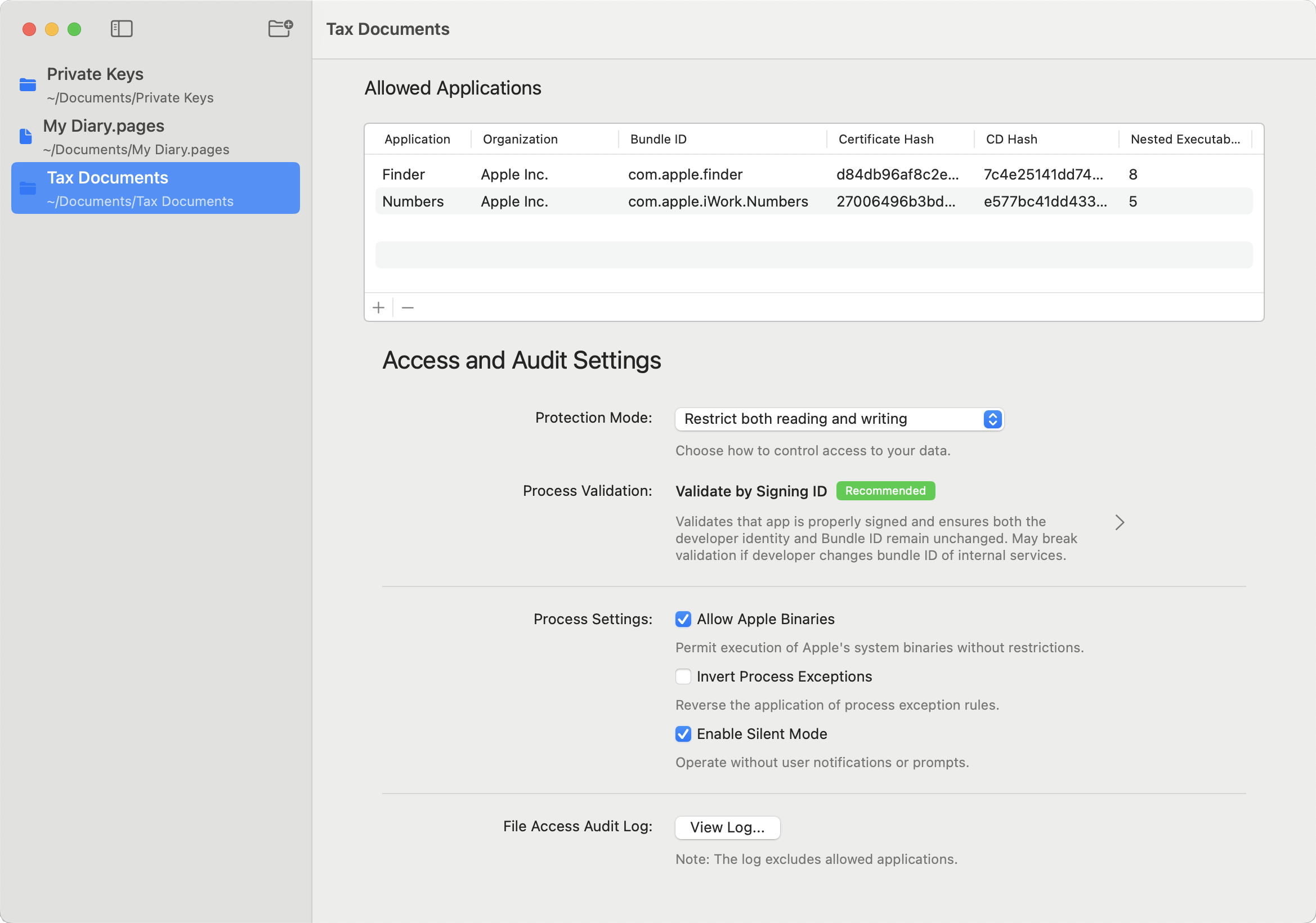
Task: Select Private Keys in the sidebar
Action: (155, 85)
